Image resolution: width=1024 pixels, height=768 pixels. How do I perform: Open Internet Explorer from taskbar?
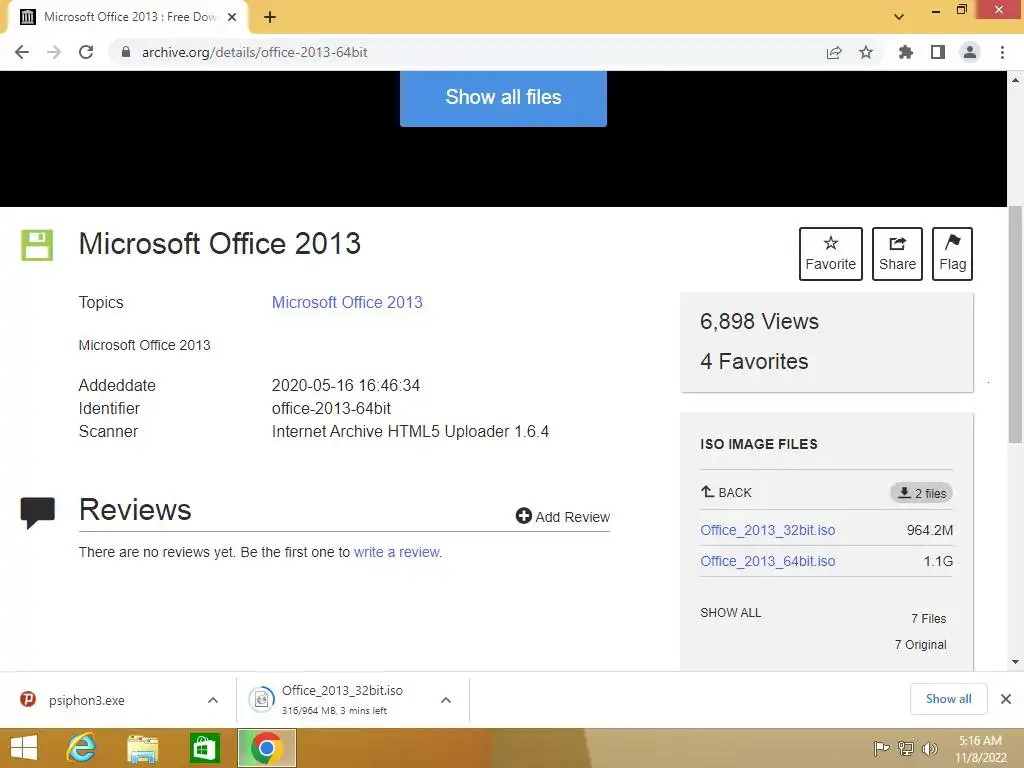pos(81,748)
